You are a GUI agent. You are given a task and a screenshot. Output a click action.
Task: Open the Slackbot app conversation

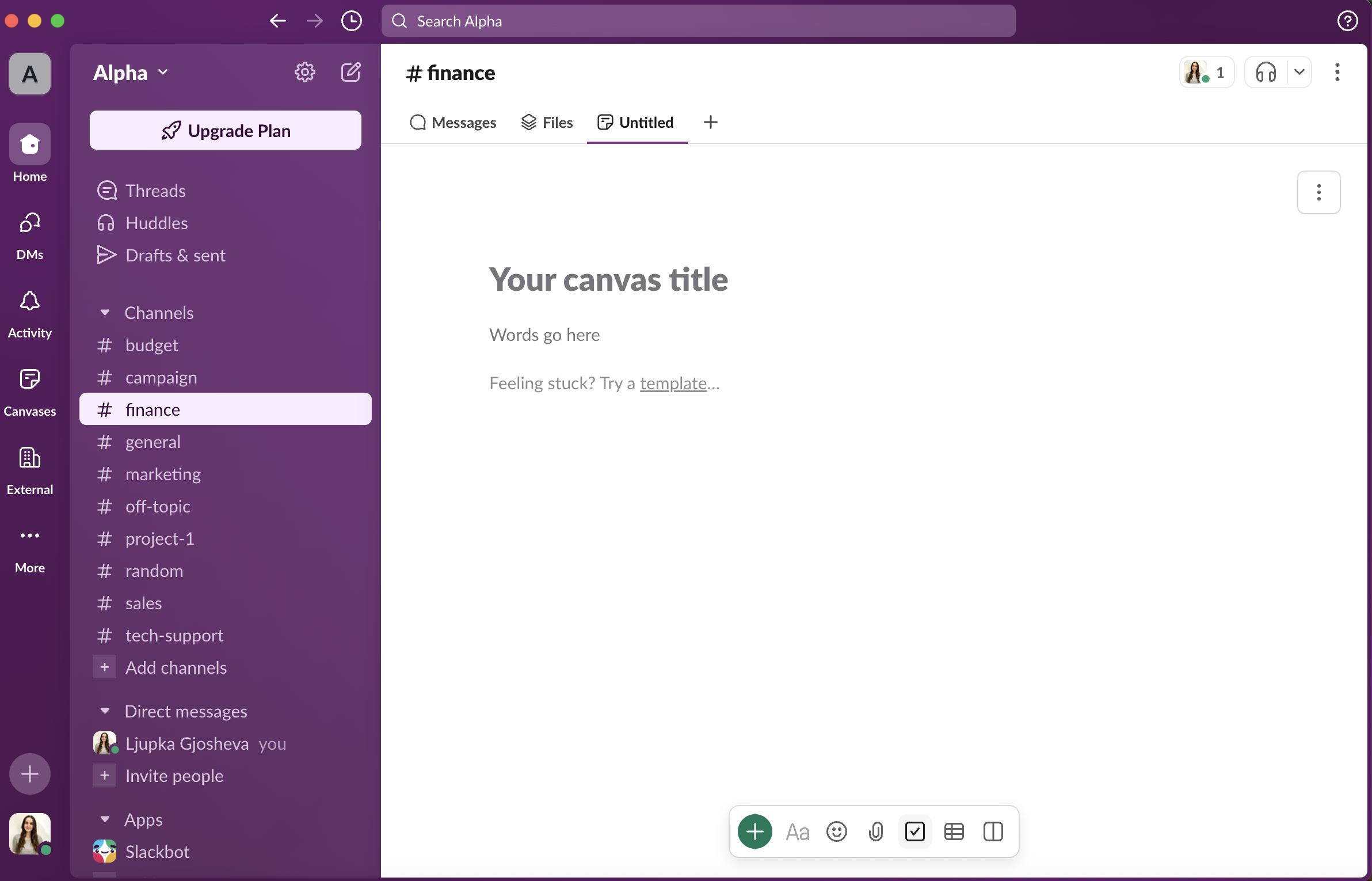click(226, 852)
